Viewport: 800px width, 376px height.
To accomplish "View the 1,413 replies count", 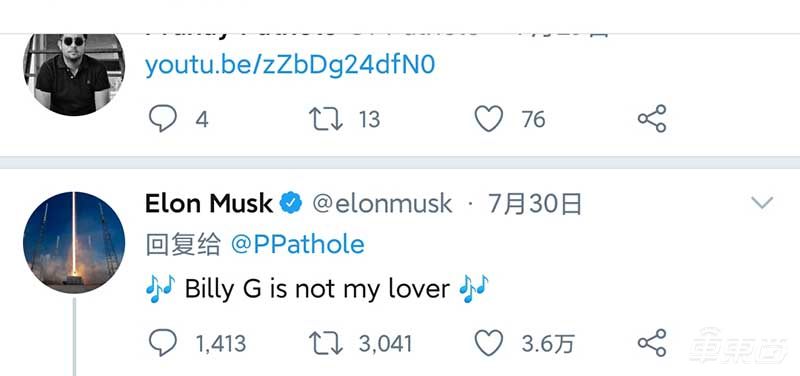I will pos(221,344).
